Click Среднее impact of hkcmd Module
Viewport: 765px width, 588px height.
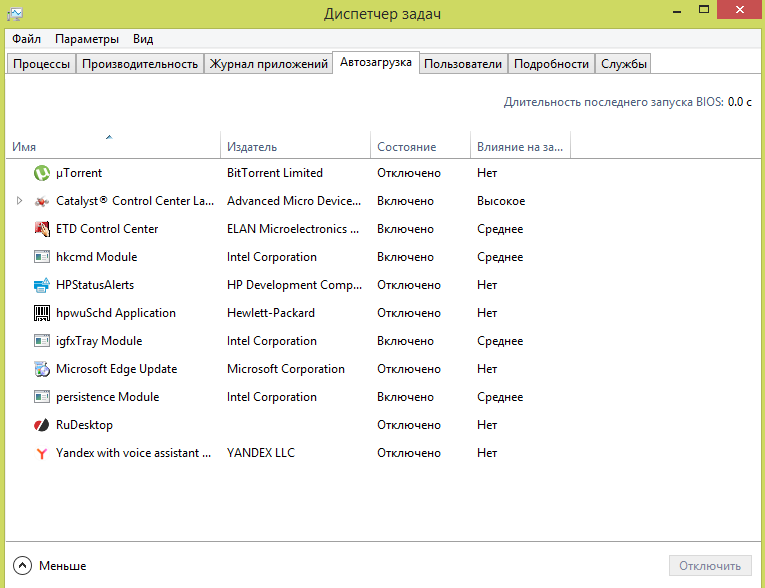(x=500, y=257)
